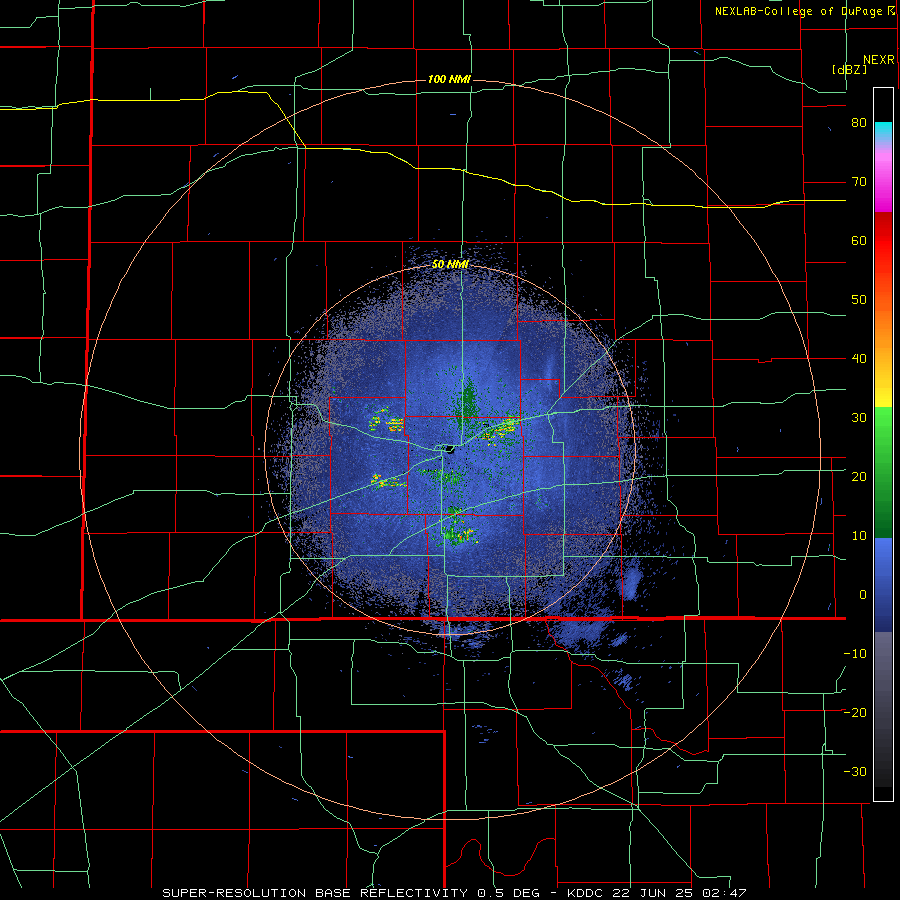Viewport: 900px width, 900px height.
Task: Click the 30 value on the dBZ scale
Action: (859, 417)
